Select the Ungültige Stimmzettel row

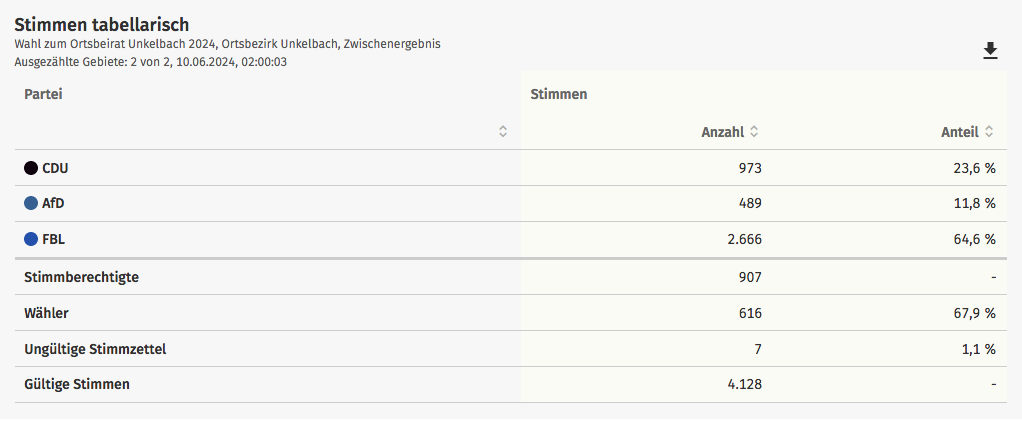coord(511,349)
